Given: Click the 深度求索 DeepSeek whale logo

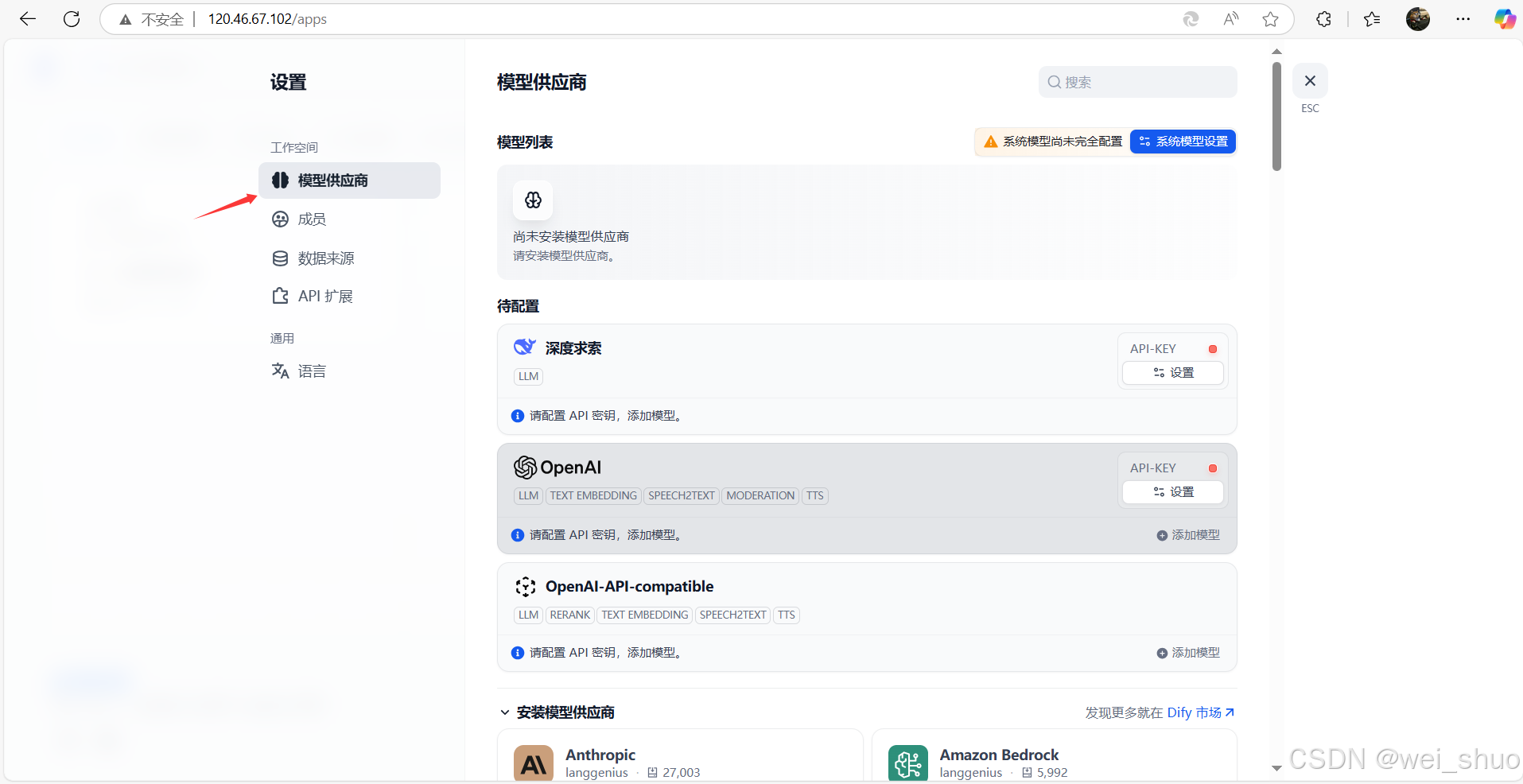Looking at the screenshot, I should click(524, 347).
